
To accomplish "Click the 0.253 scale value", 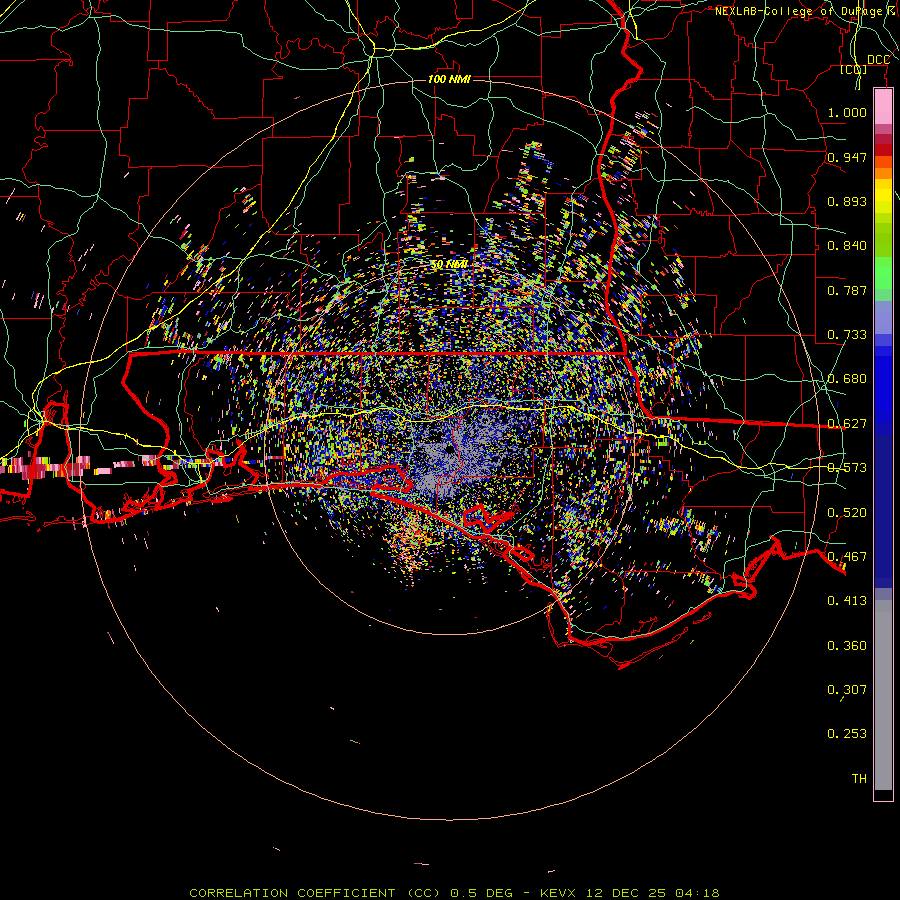I will tap(847, 734).
